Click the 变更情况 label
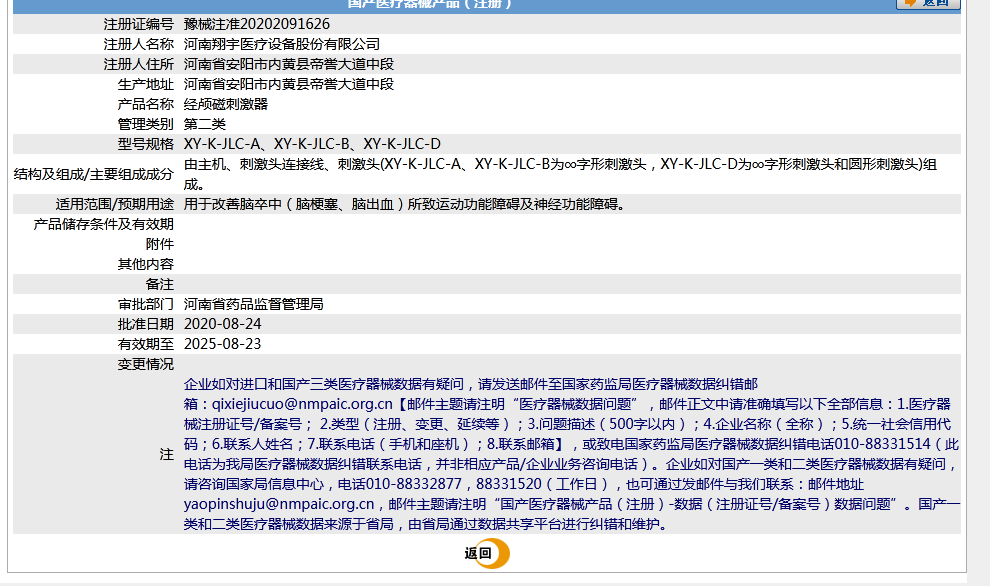990x586 pixels. (x=145, y=364)
